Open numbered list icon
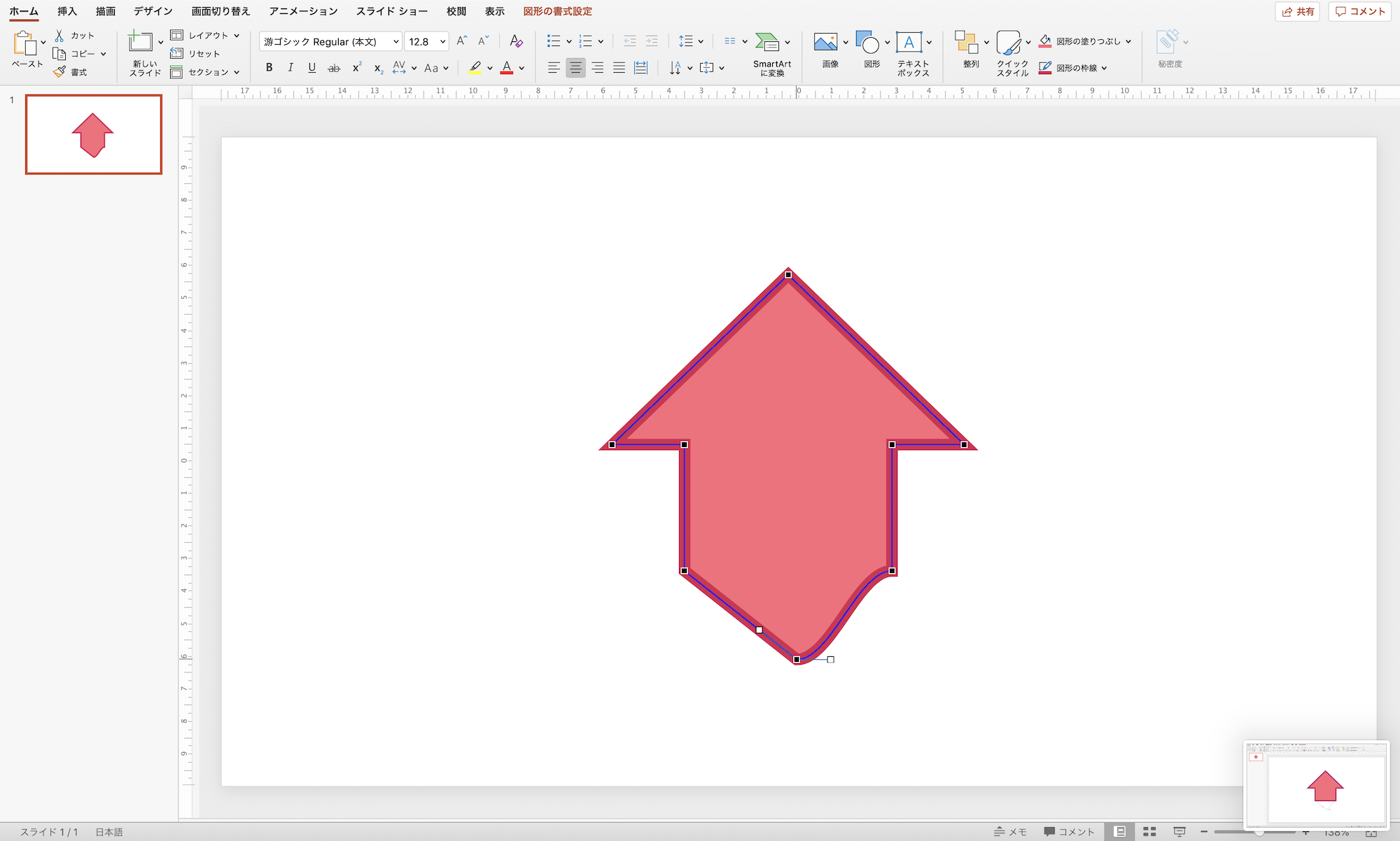 click(585, 41)
